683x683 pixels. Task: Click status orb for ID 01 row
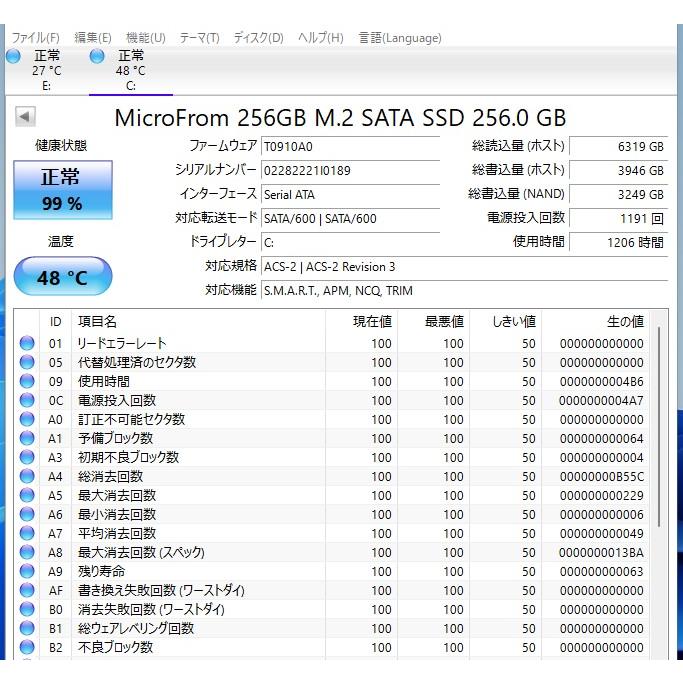click(x=27, y=343)
